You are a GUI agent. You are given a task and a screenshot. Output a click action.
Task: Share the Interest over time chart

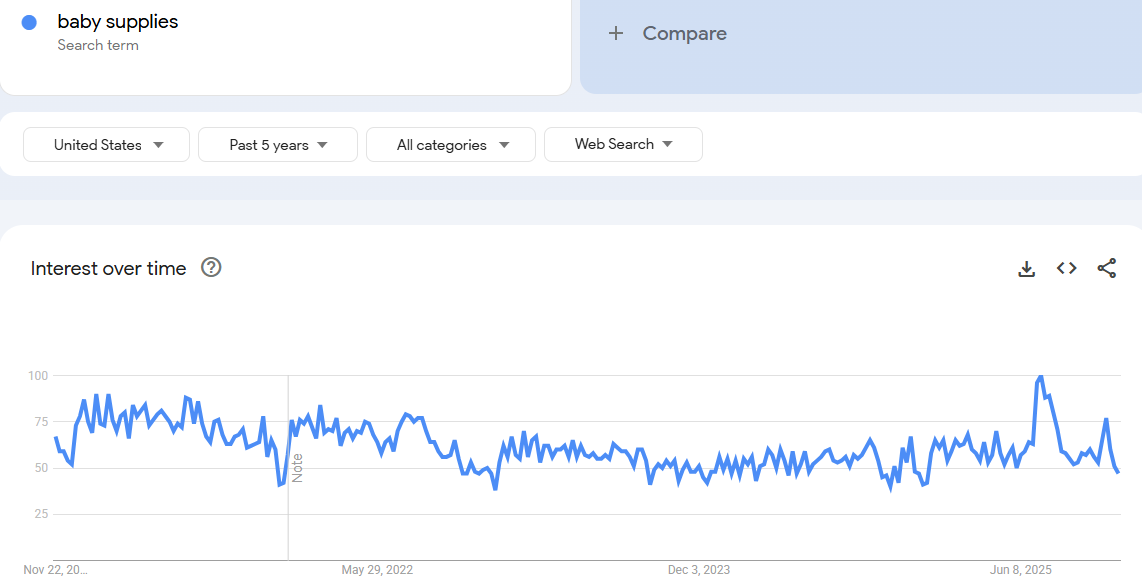click(x=1106, y=268)
